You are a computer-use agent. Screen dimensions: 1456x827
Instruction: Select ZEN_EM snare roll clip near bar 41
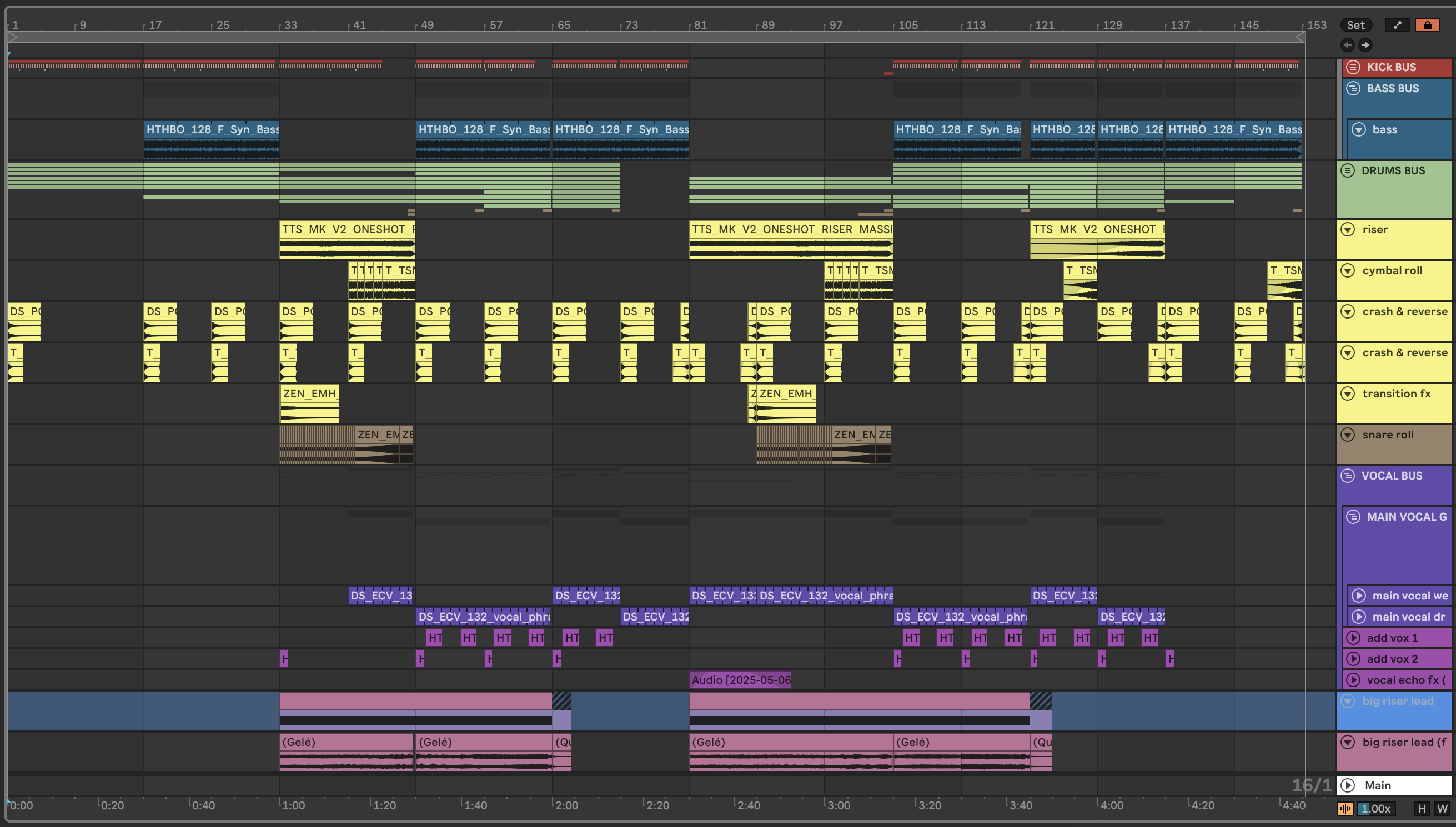(x=377, y=445)
